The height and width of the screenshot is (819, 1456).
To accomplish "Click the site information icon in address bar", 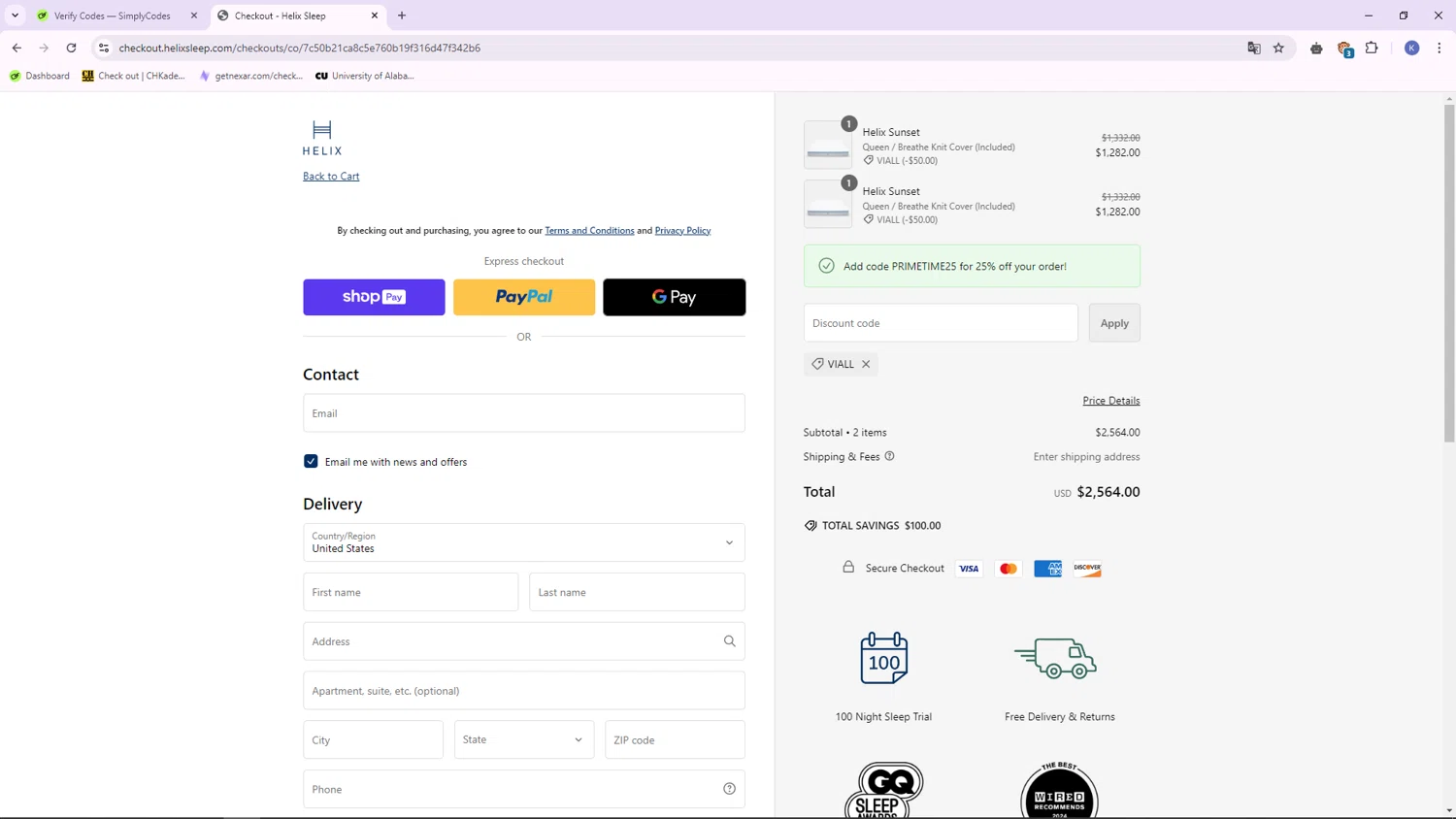I will [x=104, y=48].
